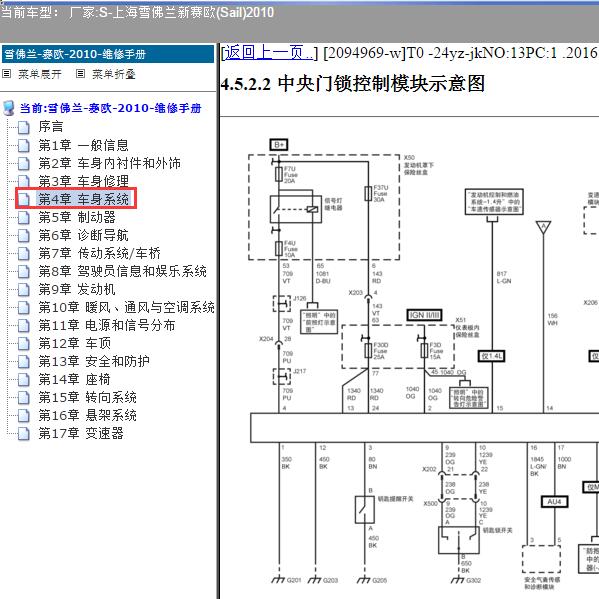
Task: Expand all menus with 菜单展开
Action: coord(40,74)
